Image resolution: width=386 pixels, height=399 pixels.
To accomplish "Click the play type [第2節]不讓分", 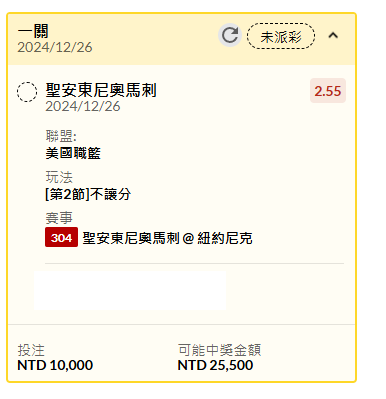I will click(x=88, y=194).
